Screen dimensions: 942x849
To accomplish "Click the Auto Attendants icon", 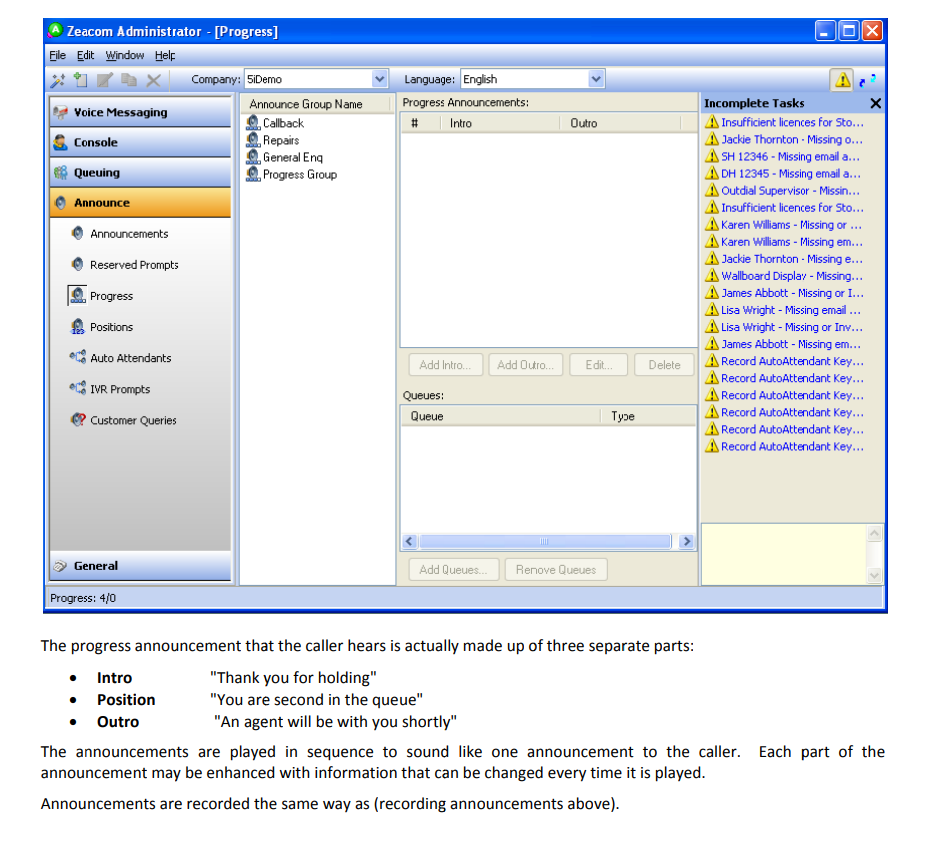I will click(x=77, y=358).
